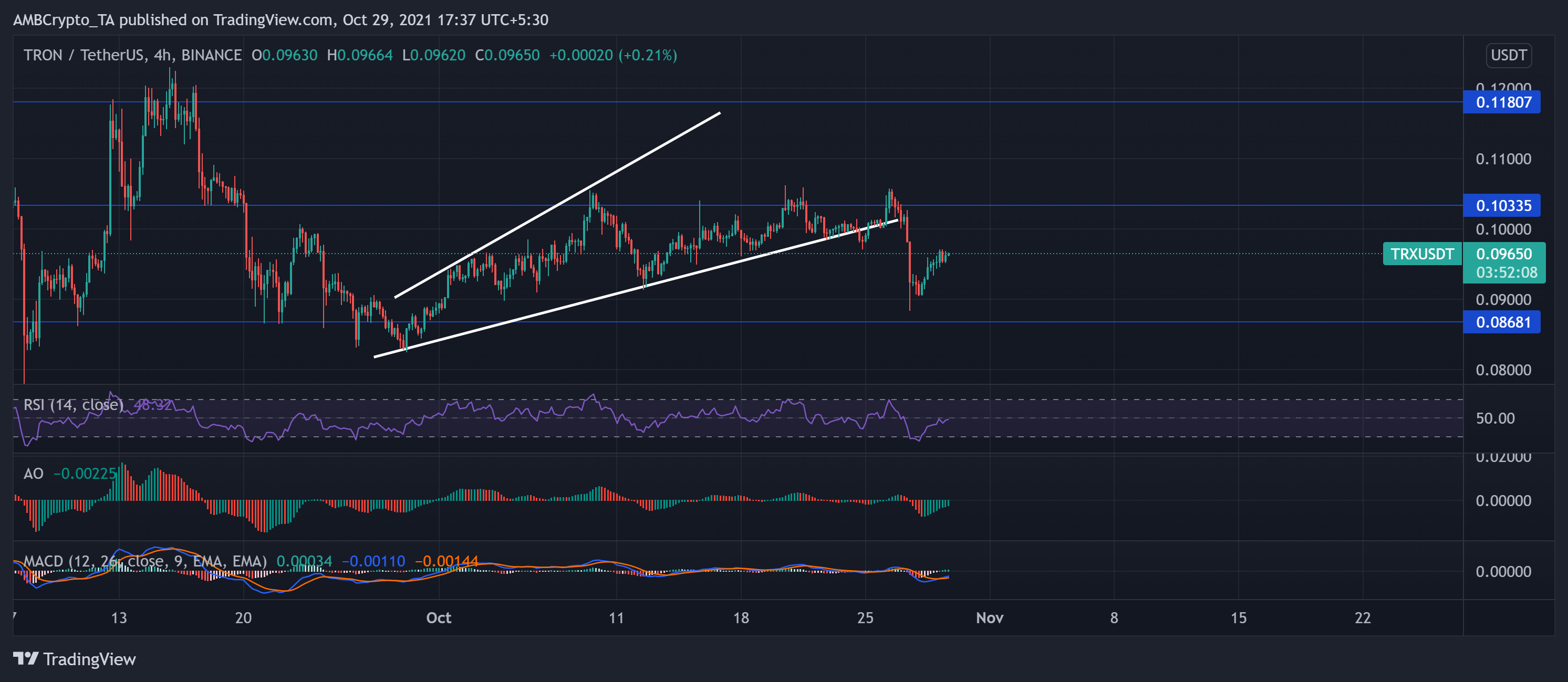This screenshot has height=682, width=1568.
Task: Click the +0.21% change percentage value
Action: point(648,55)
